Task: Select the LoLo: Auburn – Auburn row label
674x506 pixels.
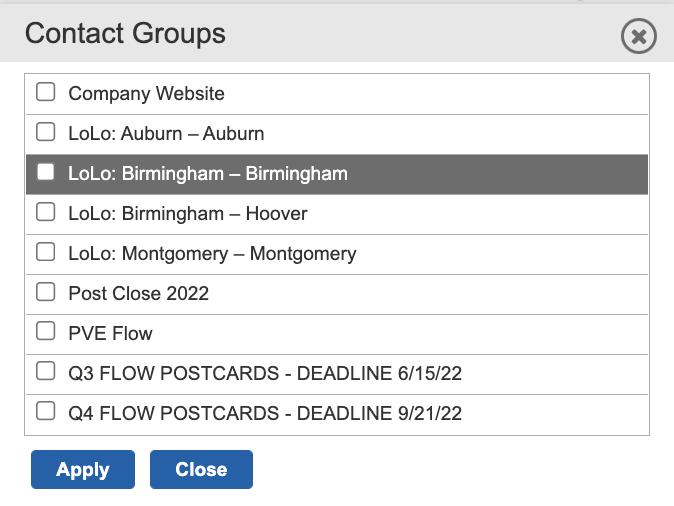Action: [166, 133]
